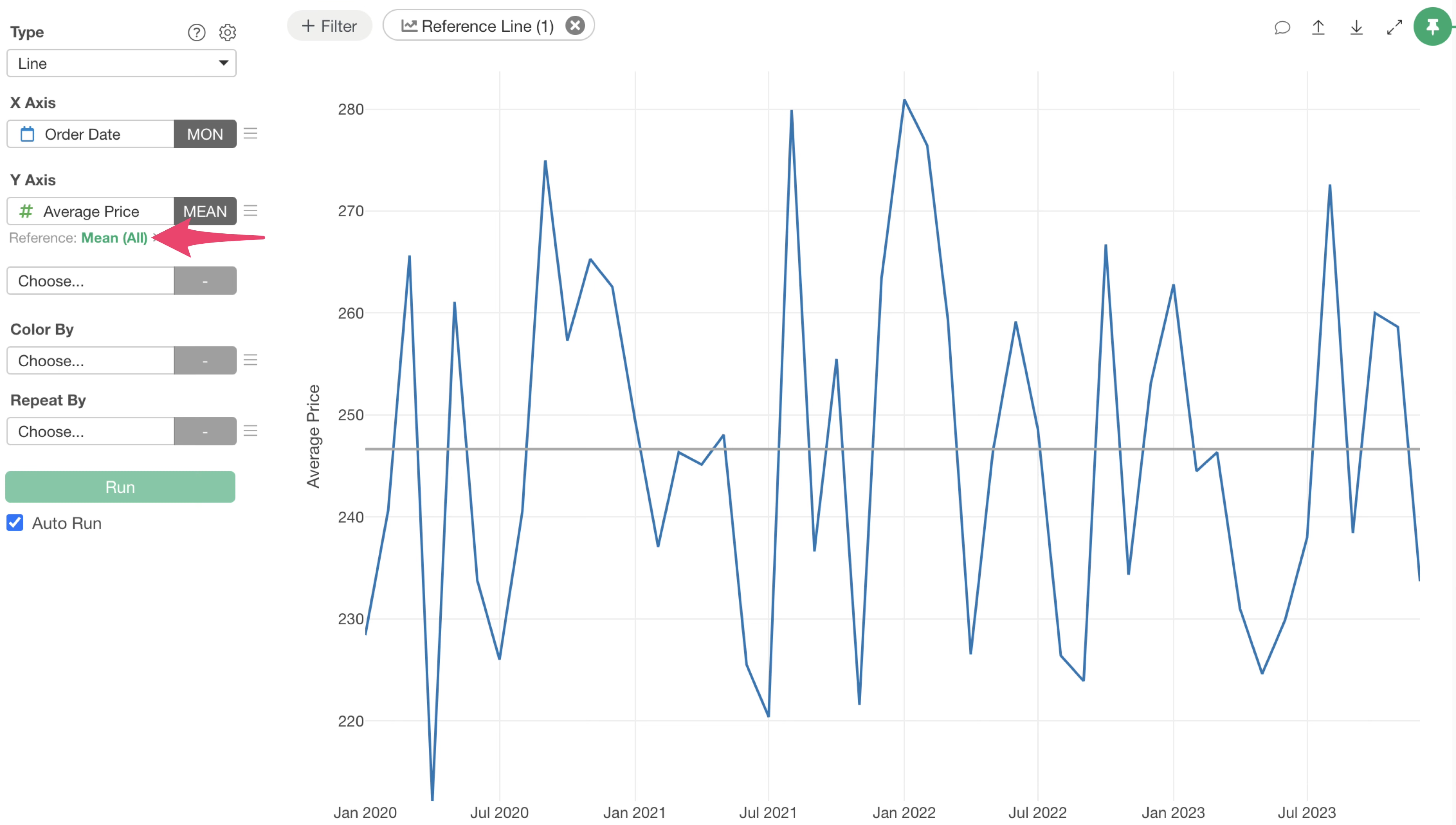Click the export upload arrow icon
This screenshot has width=1456, height=825.
[1318, 27]
